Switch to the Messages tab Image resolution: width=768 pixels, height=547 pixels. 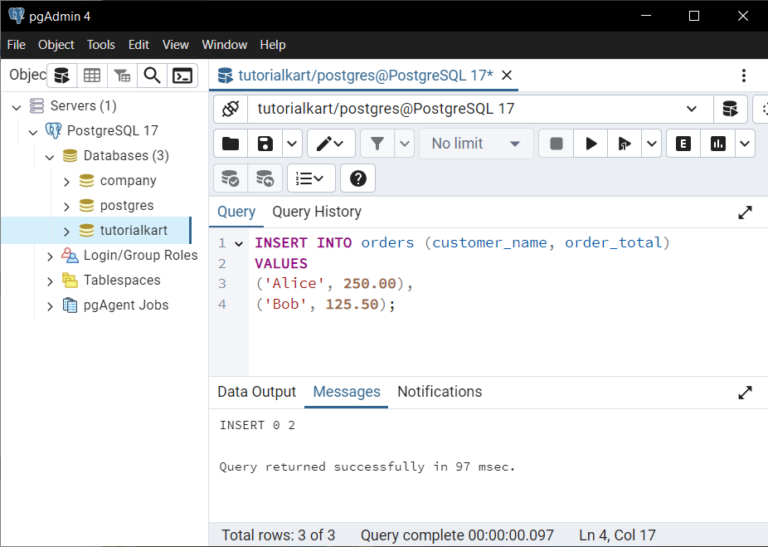[x=346, y=392]
